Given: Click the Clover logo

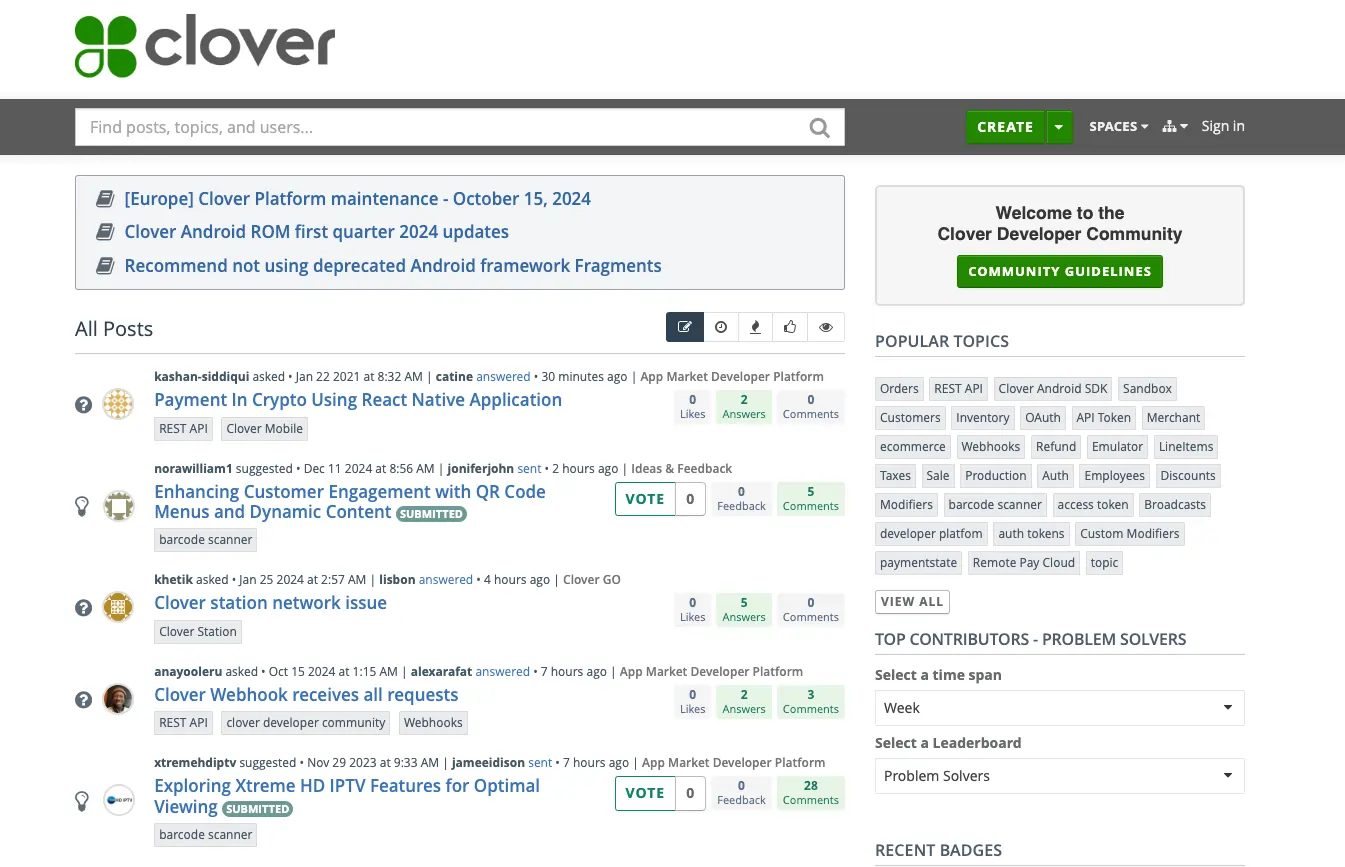Looking at the screenshot, I should click(205, 47).
